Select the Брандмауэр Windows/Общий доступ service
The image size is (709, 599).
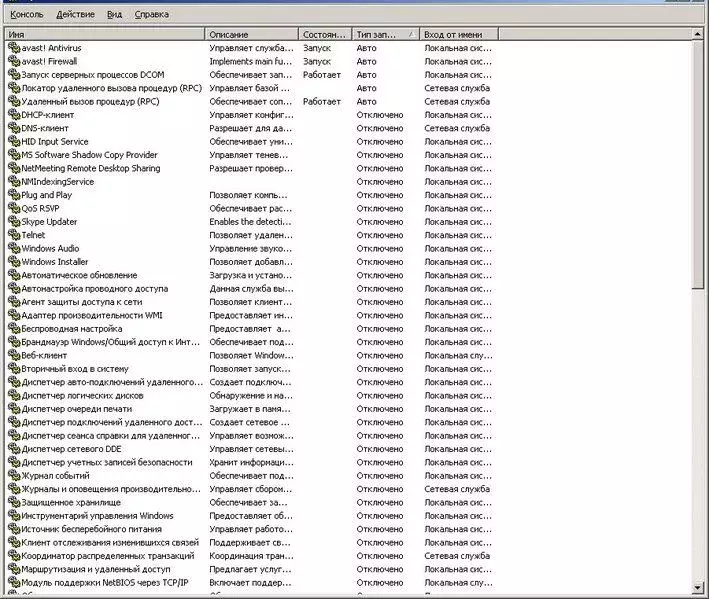(111, 342)
